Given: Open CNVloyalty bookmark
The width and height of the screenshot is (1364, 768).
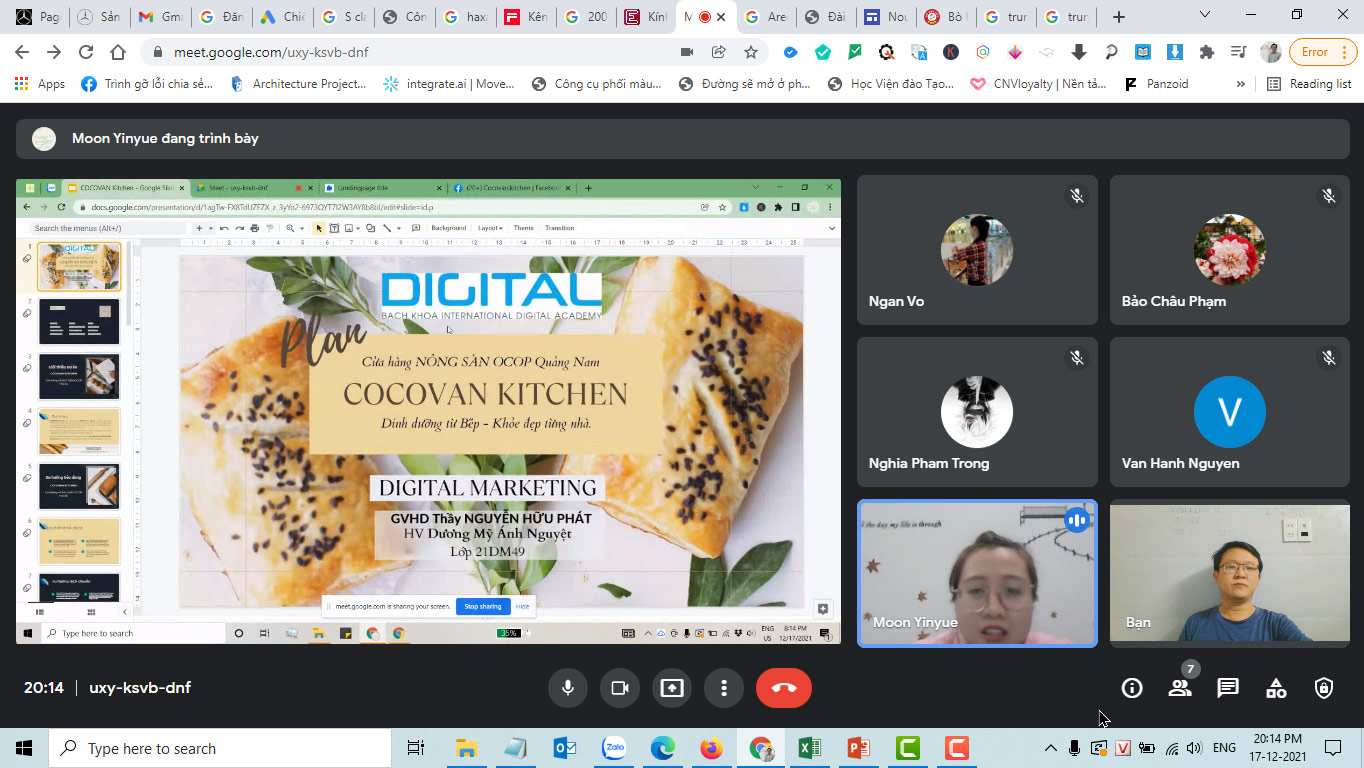Looking at the screenshot, I should (1038, 84).
